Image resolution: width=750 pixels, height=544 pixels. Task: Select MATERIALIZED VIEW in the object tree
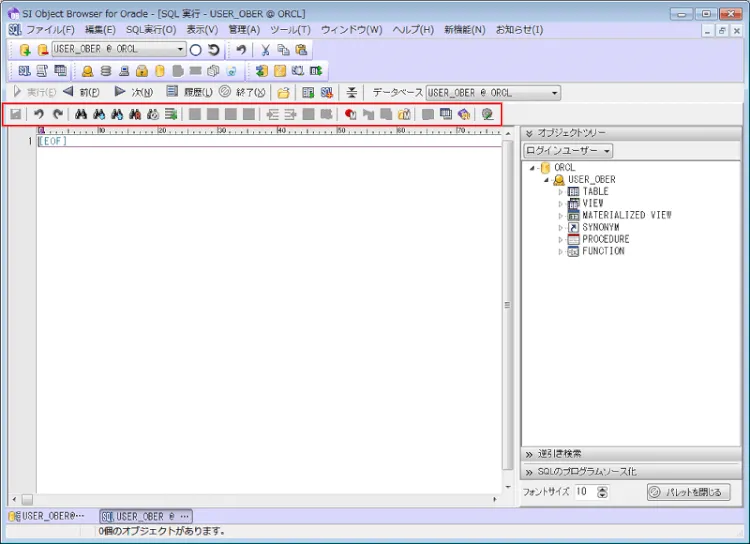point(627,215)
